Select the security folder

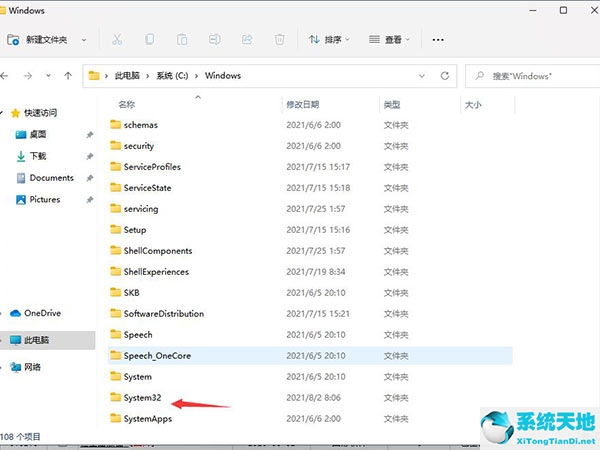[139, 146]
